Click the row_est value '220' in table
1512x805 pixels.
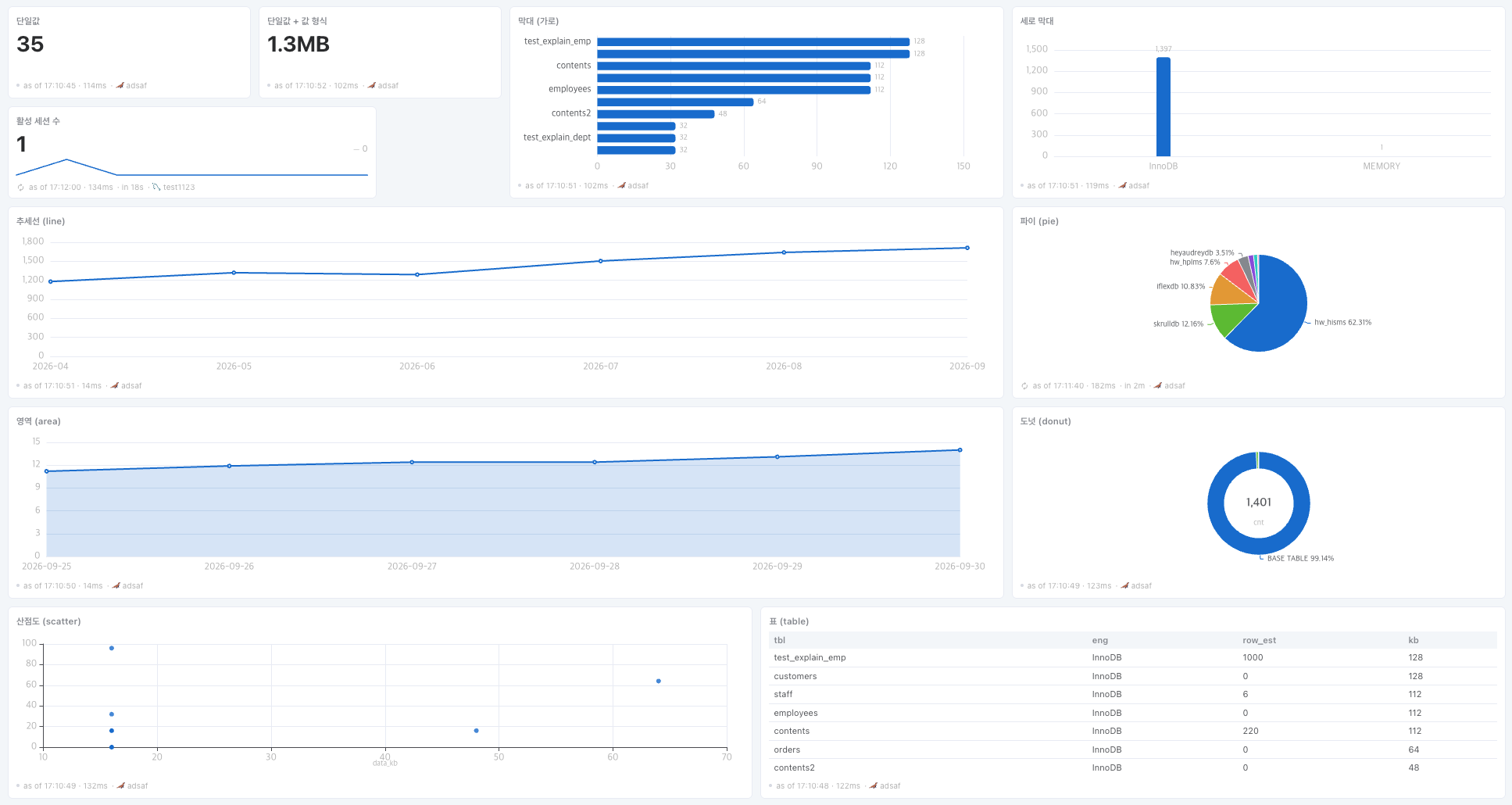[x=1250, y=732]
